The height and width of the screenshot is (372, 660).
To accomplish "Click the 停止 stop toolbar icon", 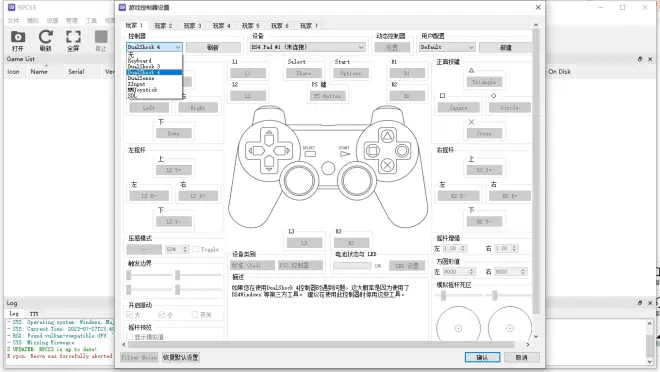I will 101,41.
